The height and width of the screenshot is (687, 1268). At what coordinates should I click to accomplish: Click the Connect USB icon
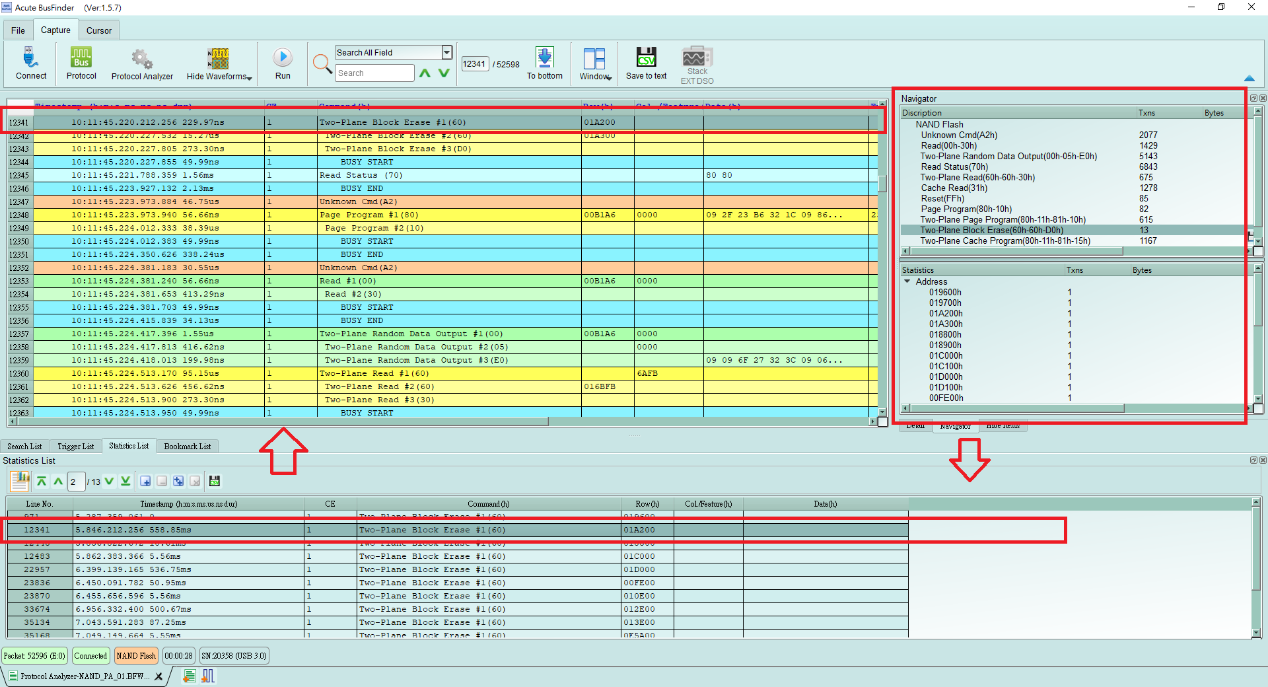point(31,58)
